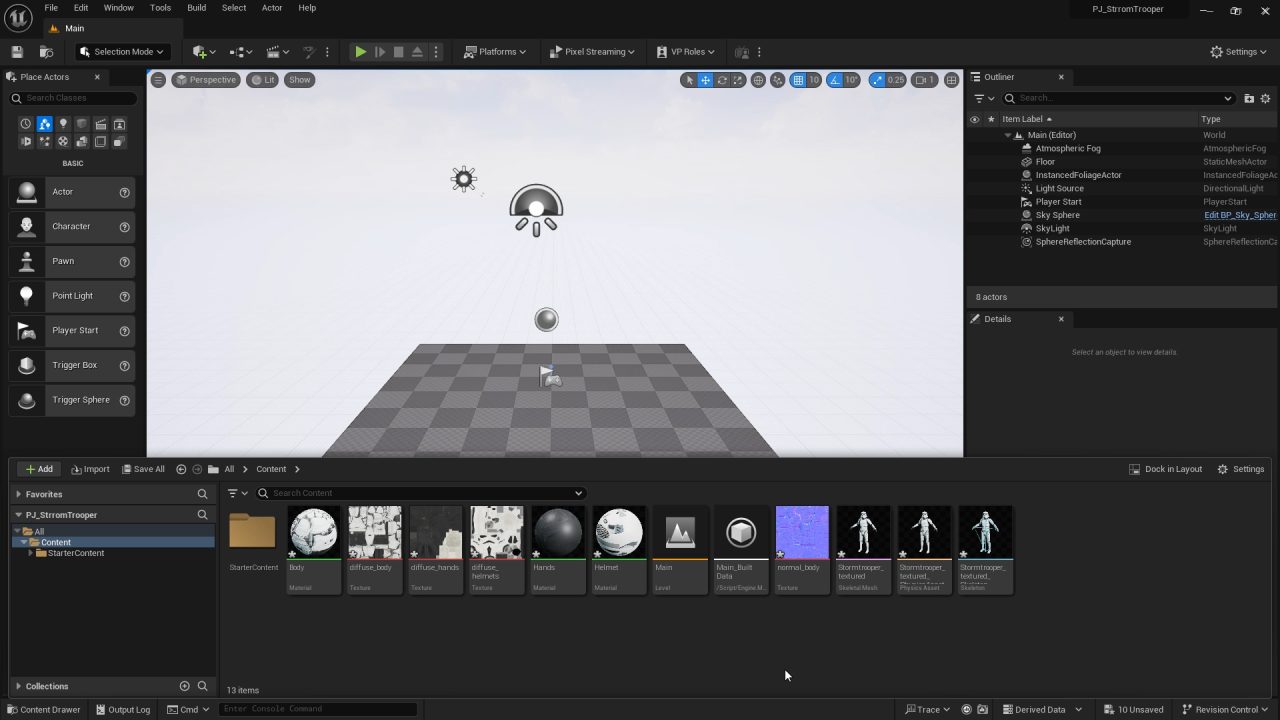The height and width of the screenshot is (720, 1280).
Task: Expand the StarterContent folder in the tree
Action: (x=31, y=553)
